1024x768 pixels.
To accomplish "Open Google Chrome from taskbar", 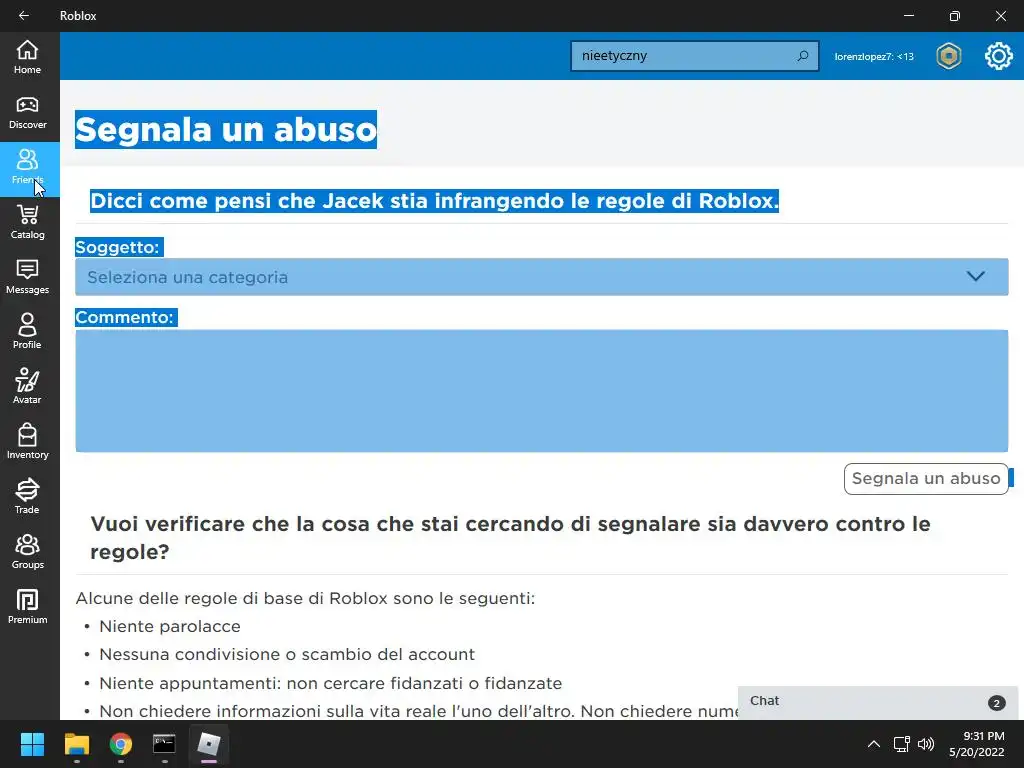I will pos(121,744).
